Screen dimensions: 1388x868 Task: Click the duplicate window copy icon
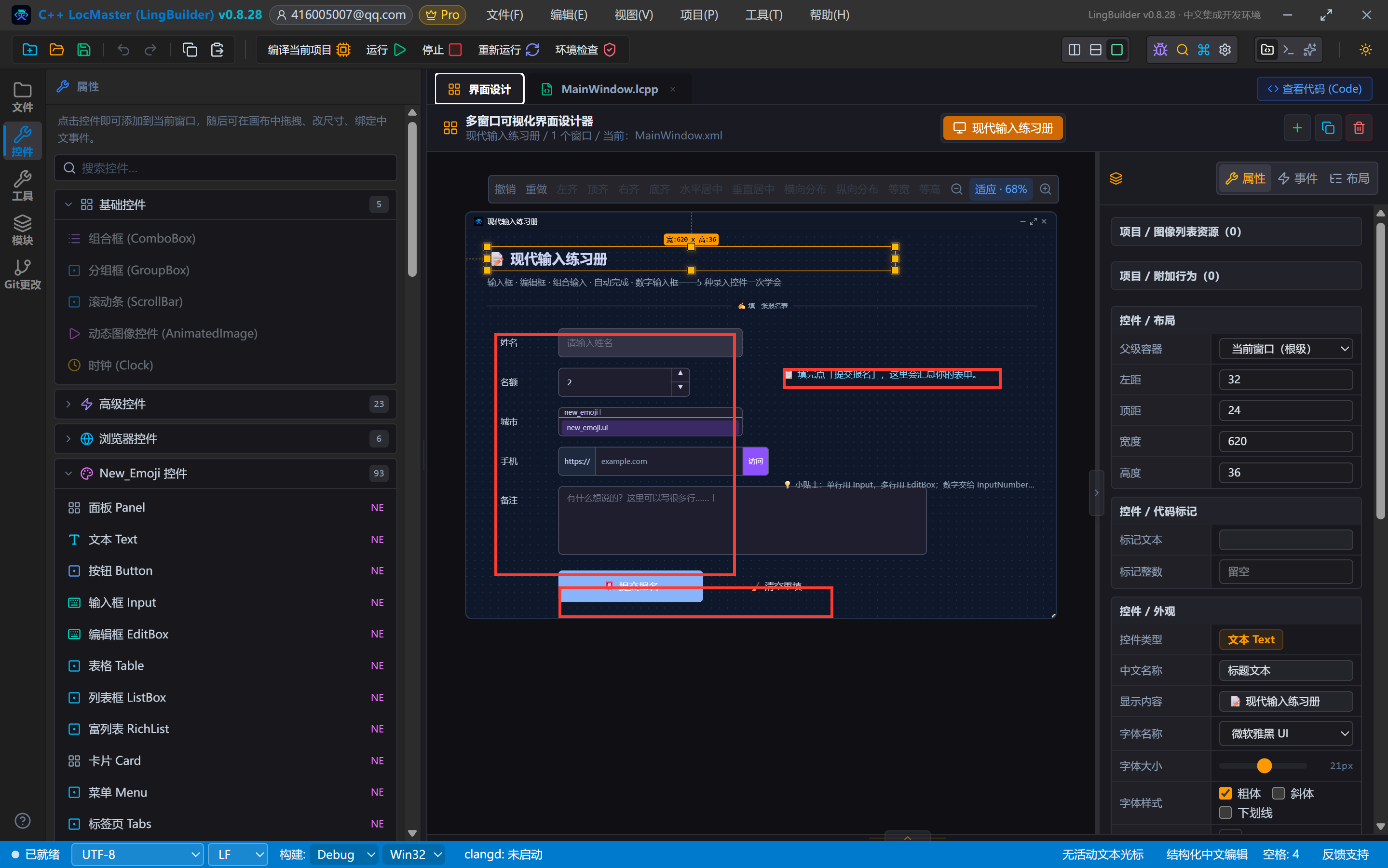click(x=1328, y=128)
